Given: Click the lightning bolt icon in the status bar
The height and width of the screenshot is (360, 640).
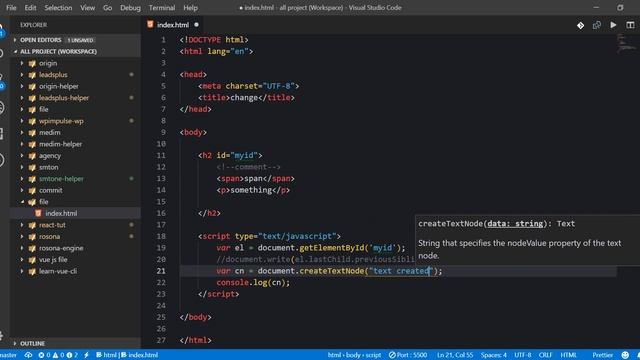Looking at the screenshot, I should point(86,355).
